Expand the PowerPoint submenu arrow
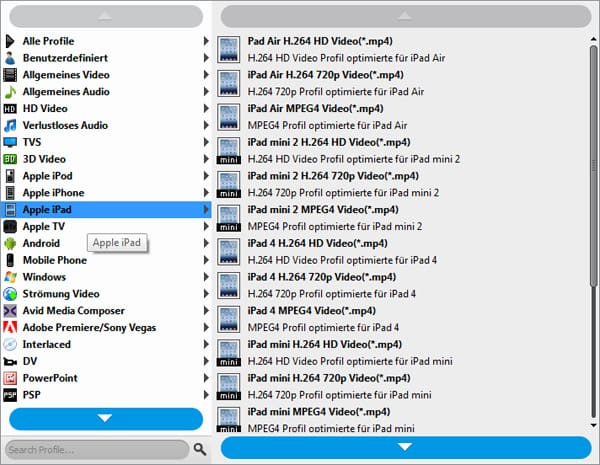This screenshot has width=600, height=465. pyautogui.click(x=206, y=378)
